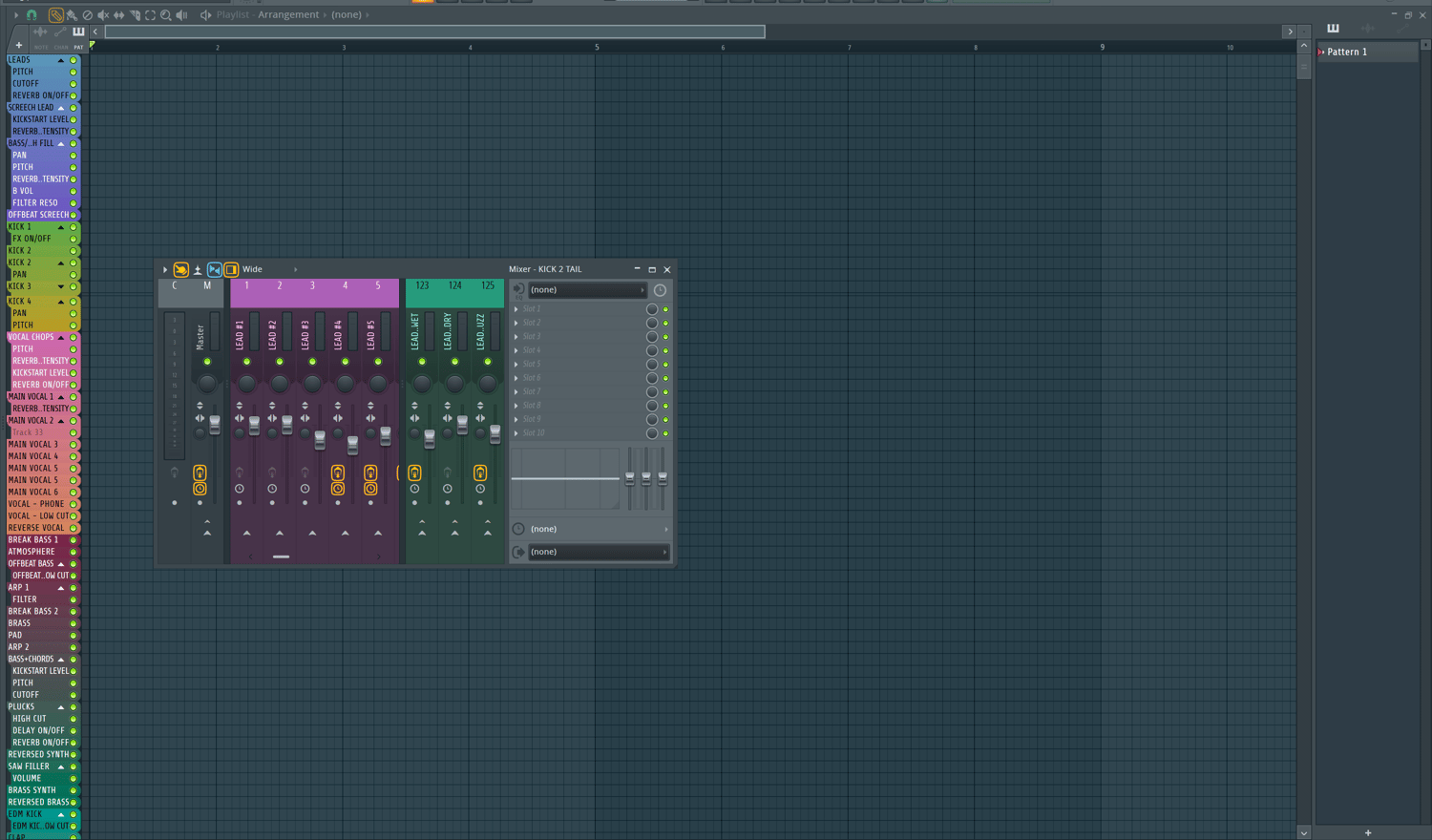Image resolution: width=1432 pixels, height=840 pixels.
Task: Adjust Master volume fader
Action: (x=215, y=426)
